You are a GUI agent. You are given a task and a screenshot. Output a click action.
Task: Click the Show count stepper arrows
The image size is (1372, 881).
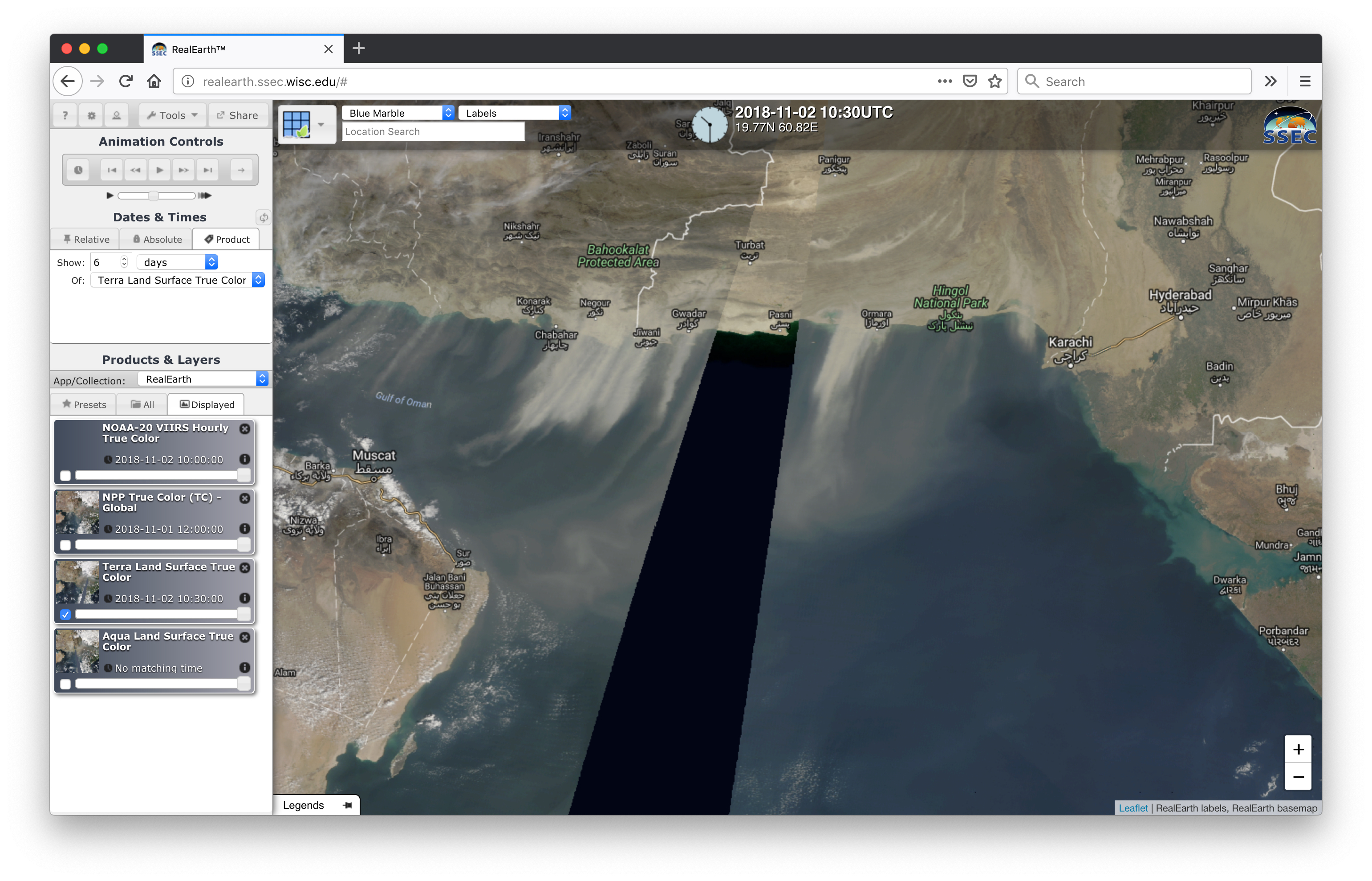[124, 262]
